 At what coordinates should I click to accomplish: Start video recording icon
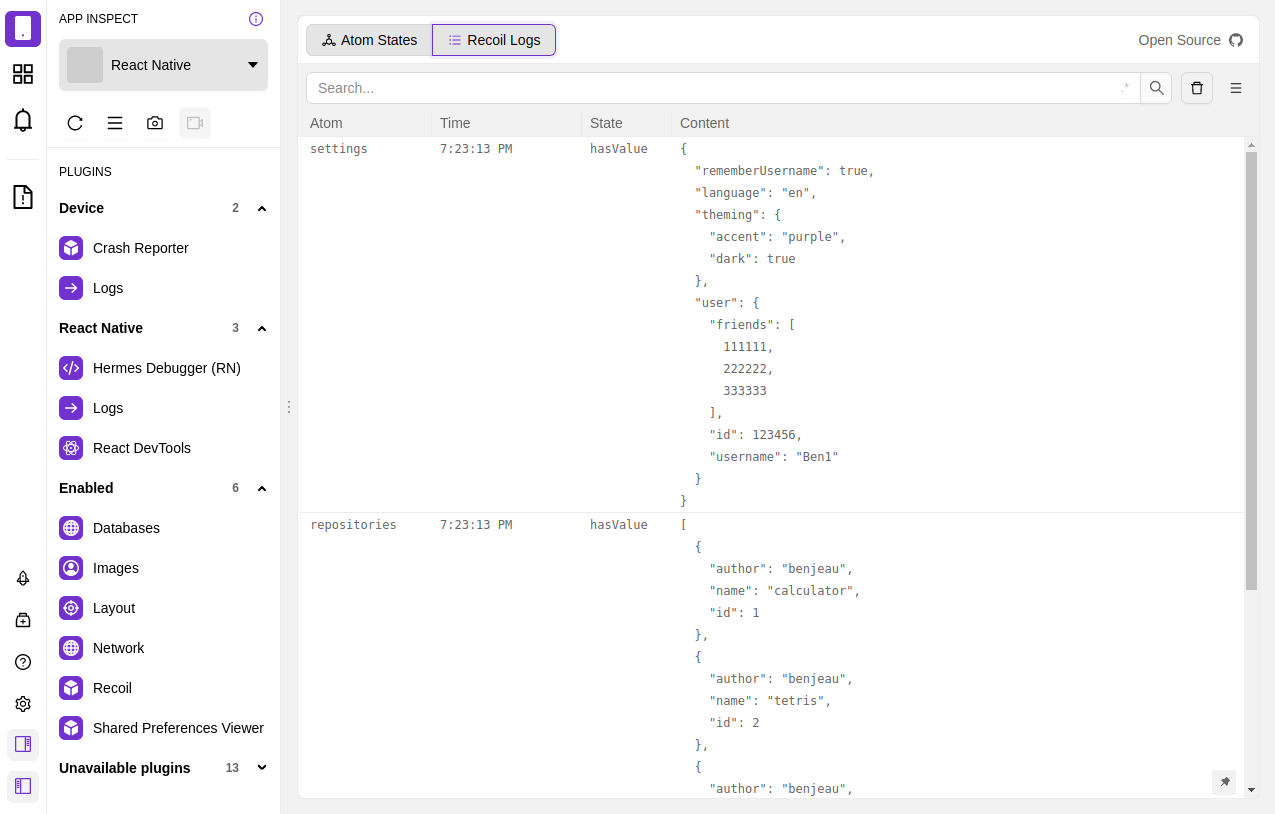[x=195, y=123]
